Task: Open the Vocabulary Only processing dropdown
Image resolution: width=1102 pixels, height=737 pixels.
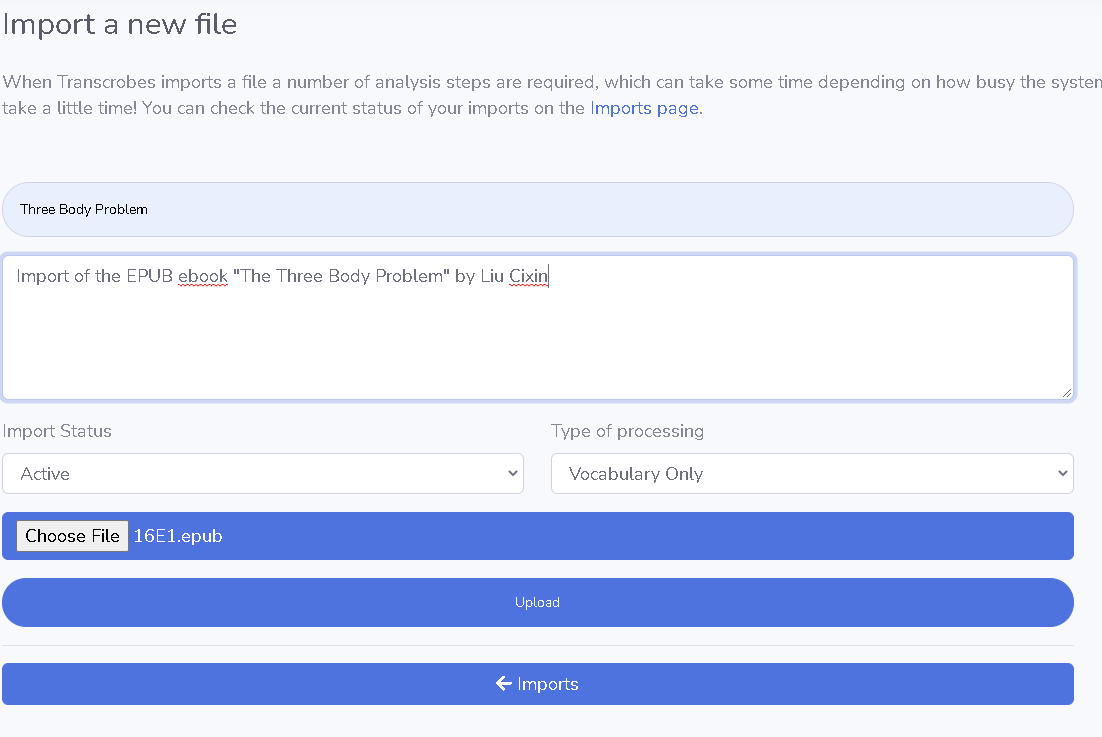Action: click(x=812, y=474)
